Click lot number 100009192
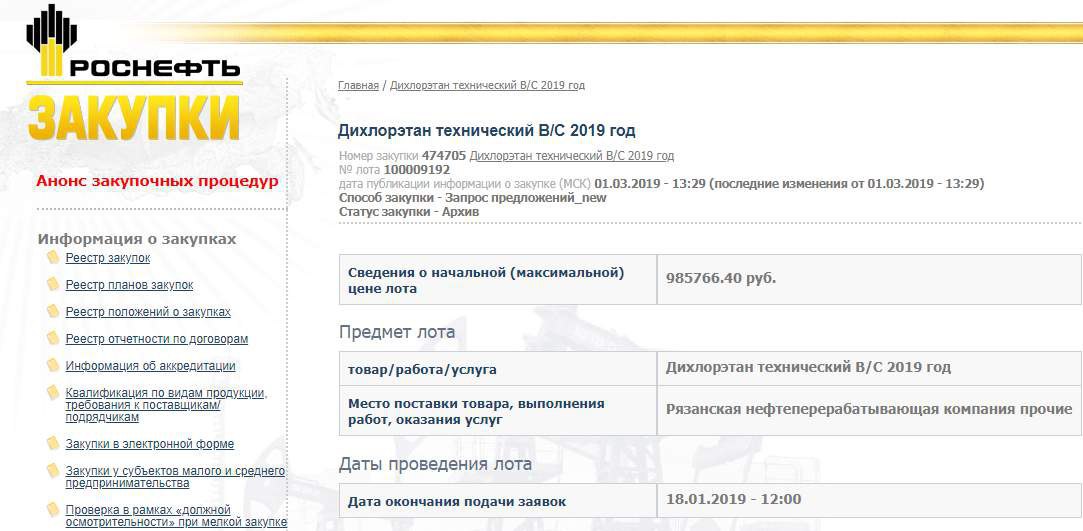 coord(417,170)
